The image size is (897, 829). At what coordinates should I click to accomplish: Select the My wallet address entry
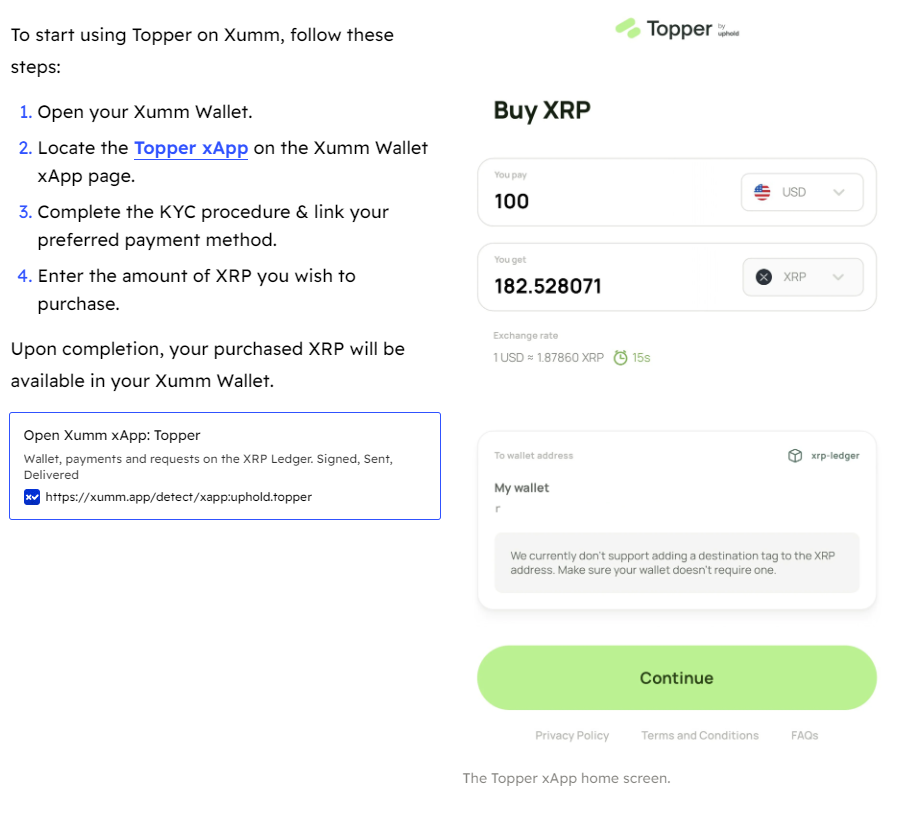pos(522,488)
